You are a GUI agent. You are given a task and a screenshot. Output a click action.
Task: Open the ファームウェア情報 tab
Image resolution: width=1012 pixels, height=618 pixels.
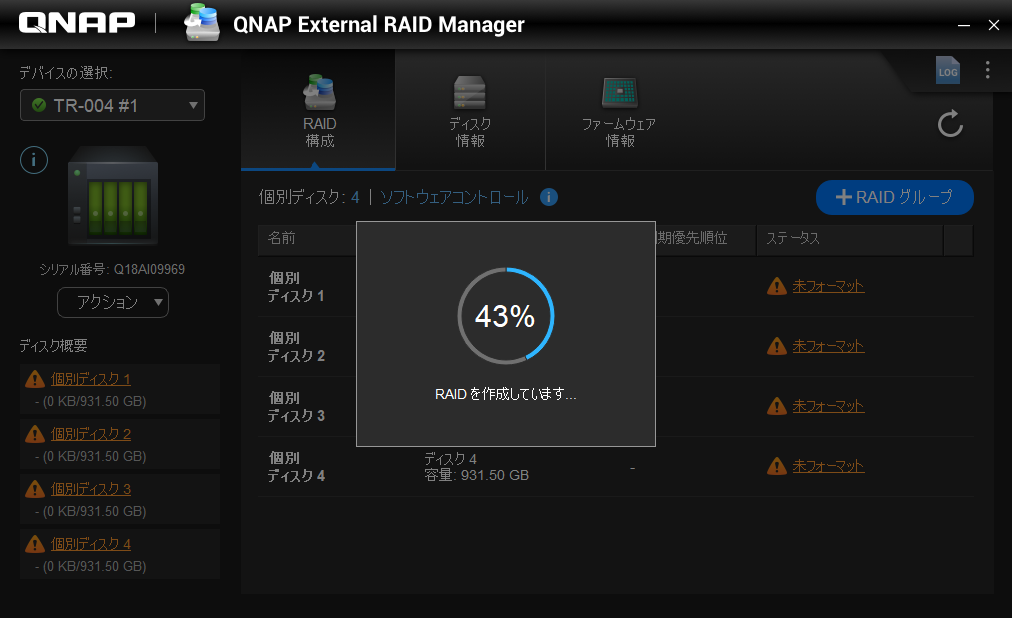pos(618,113)
